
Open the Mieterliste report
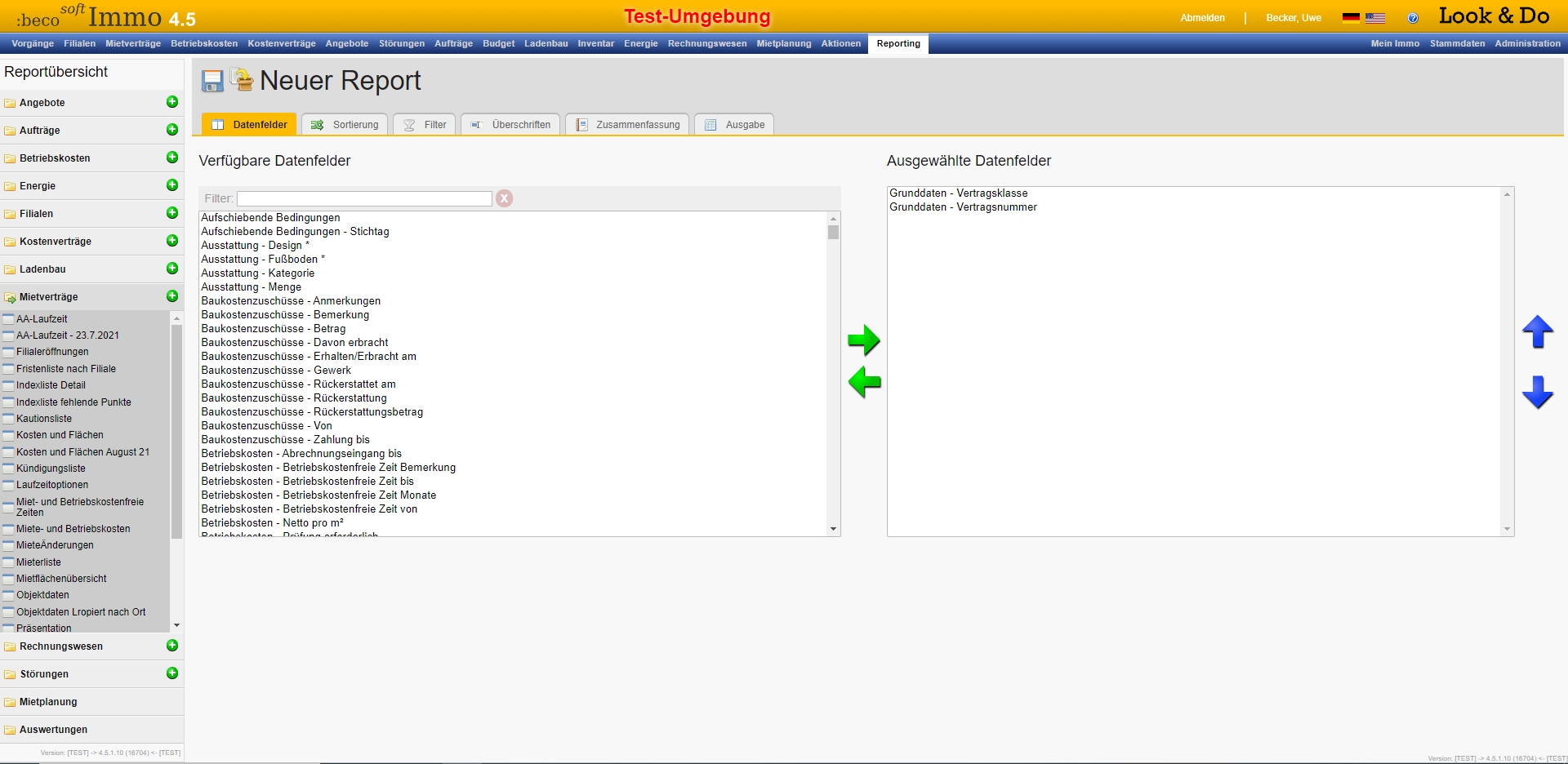coord(38,562)
